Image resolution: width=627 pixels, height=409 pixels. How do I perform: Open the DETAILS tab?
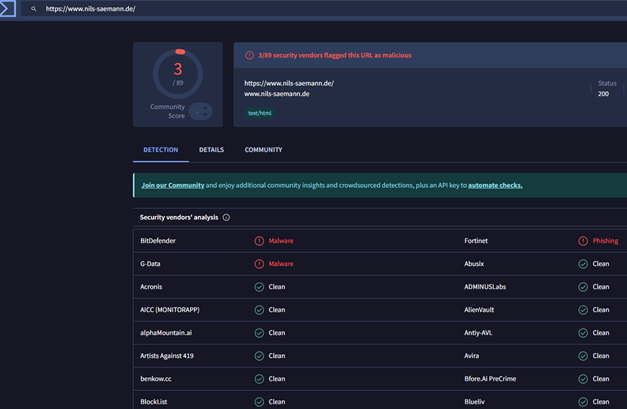[x=212, y=150]
